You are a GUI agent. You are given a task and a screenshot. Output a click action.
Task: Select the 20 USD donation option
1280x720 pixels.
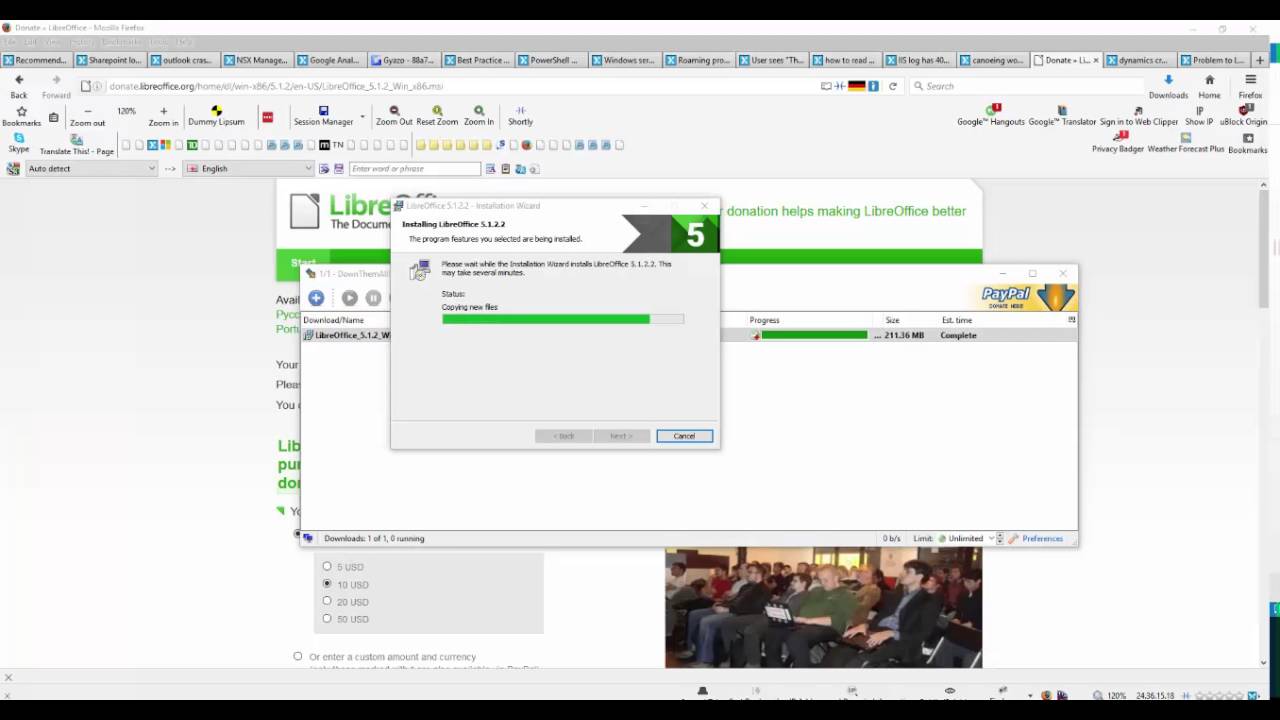(327, 601)
